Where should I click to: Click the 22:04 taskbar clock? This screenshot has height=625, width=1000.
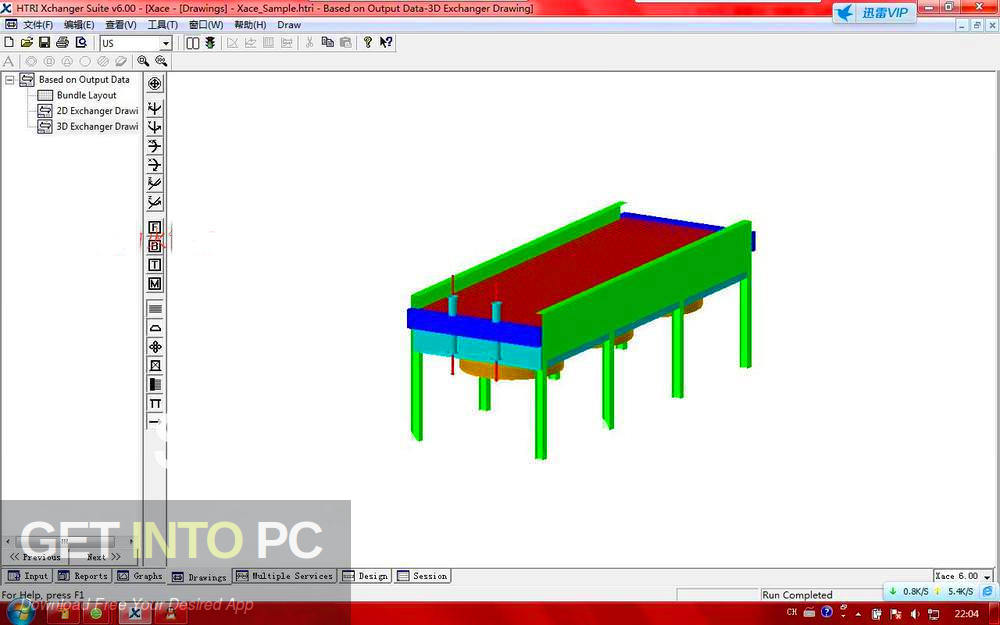pyautogui.click(x=967, y=614)
